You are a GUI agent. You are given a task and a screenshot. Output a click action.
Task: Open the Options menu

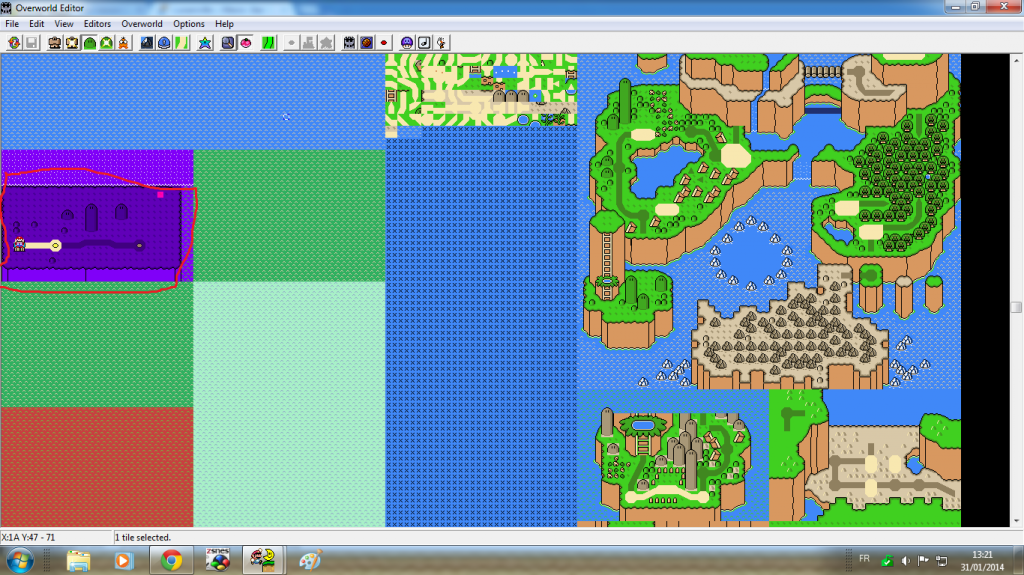tap(189, 24)
